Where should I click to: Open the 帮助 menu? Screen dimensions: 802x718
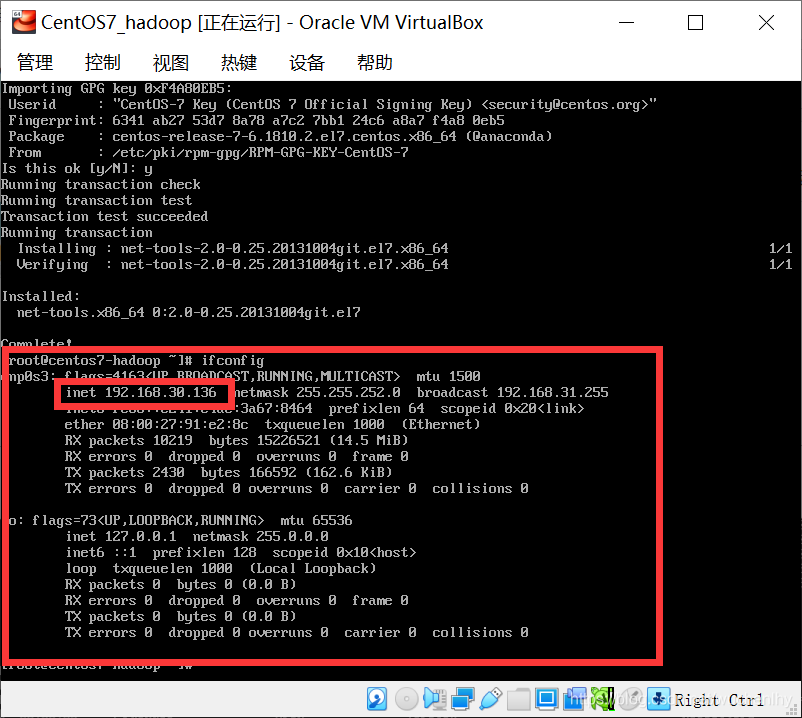coord(374,61)
